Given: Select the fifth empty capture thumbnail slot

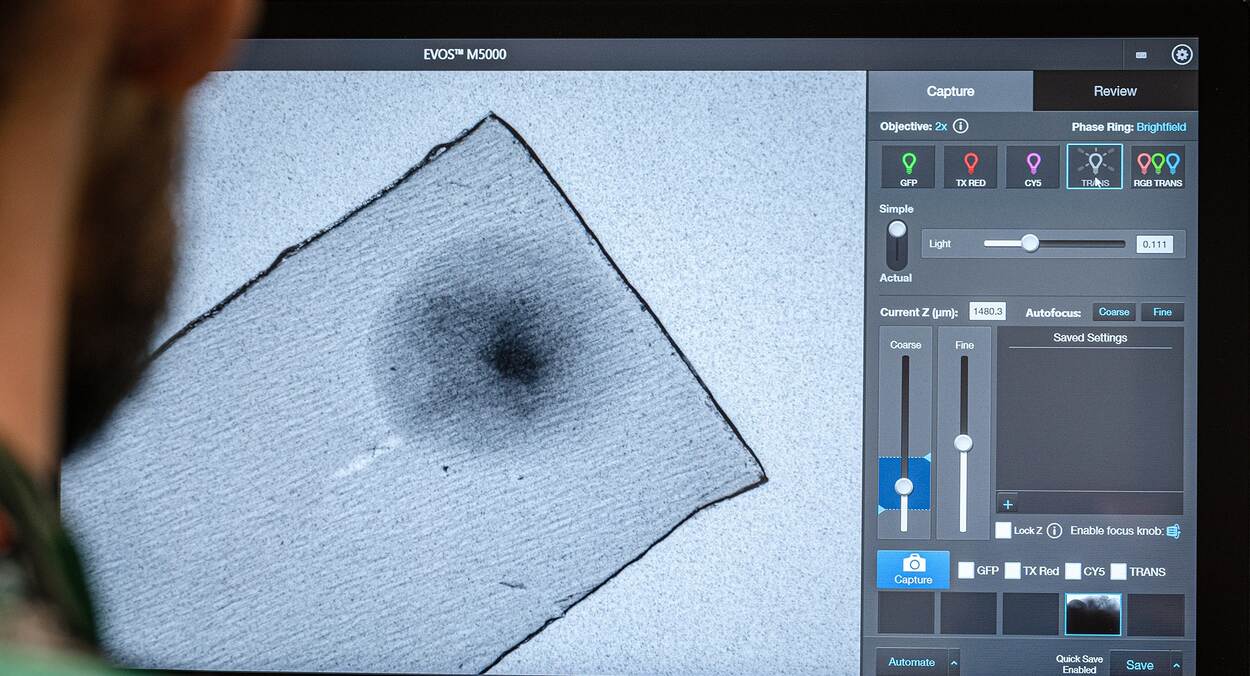Looking at the screenshot, I should (1156, 614).
